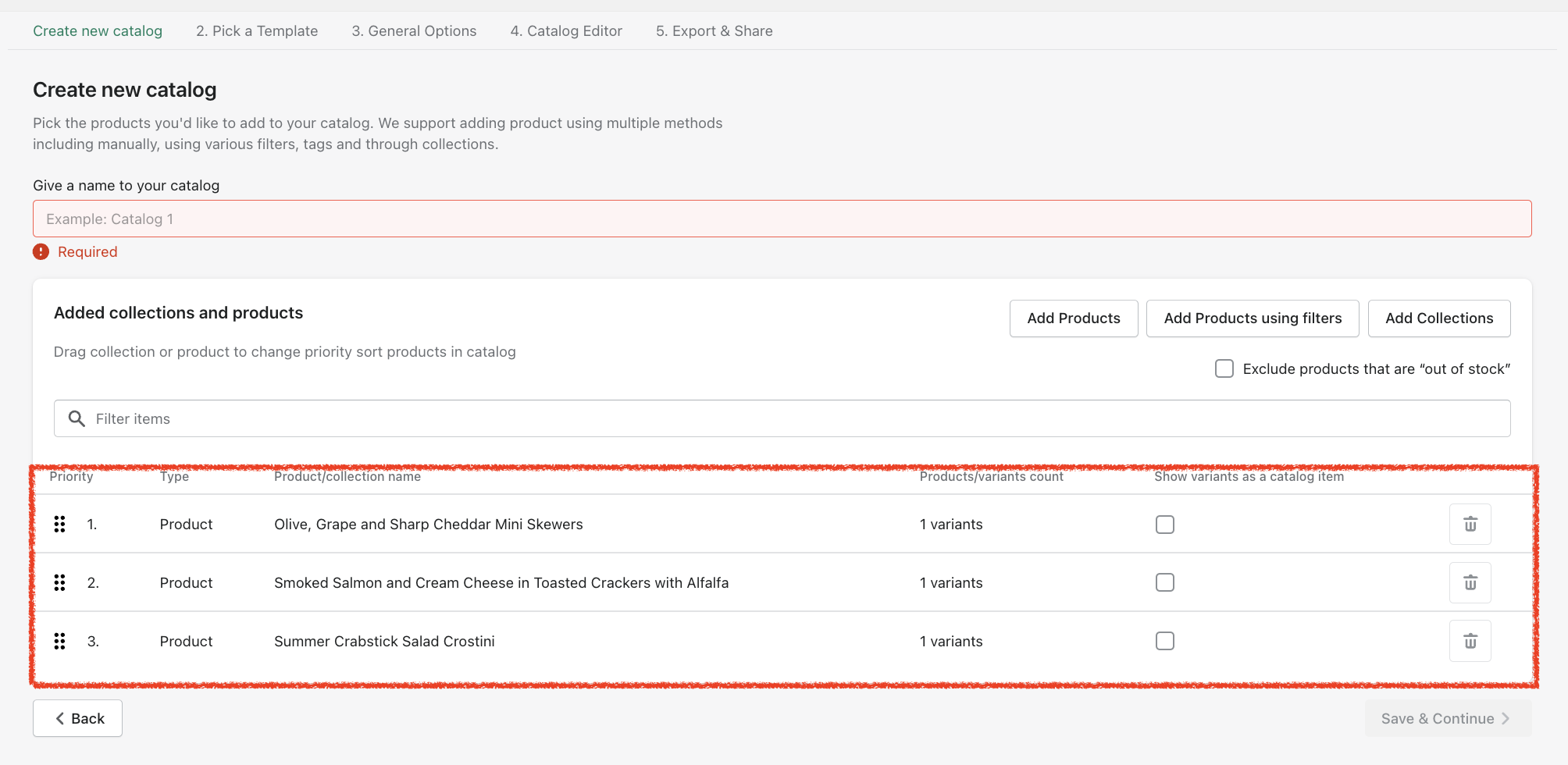Delete the Olive, Grape and Cheddar Skewers row
The height and width of the screenshot is (765, 1568).
click(1470, 525)
